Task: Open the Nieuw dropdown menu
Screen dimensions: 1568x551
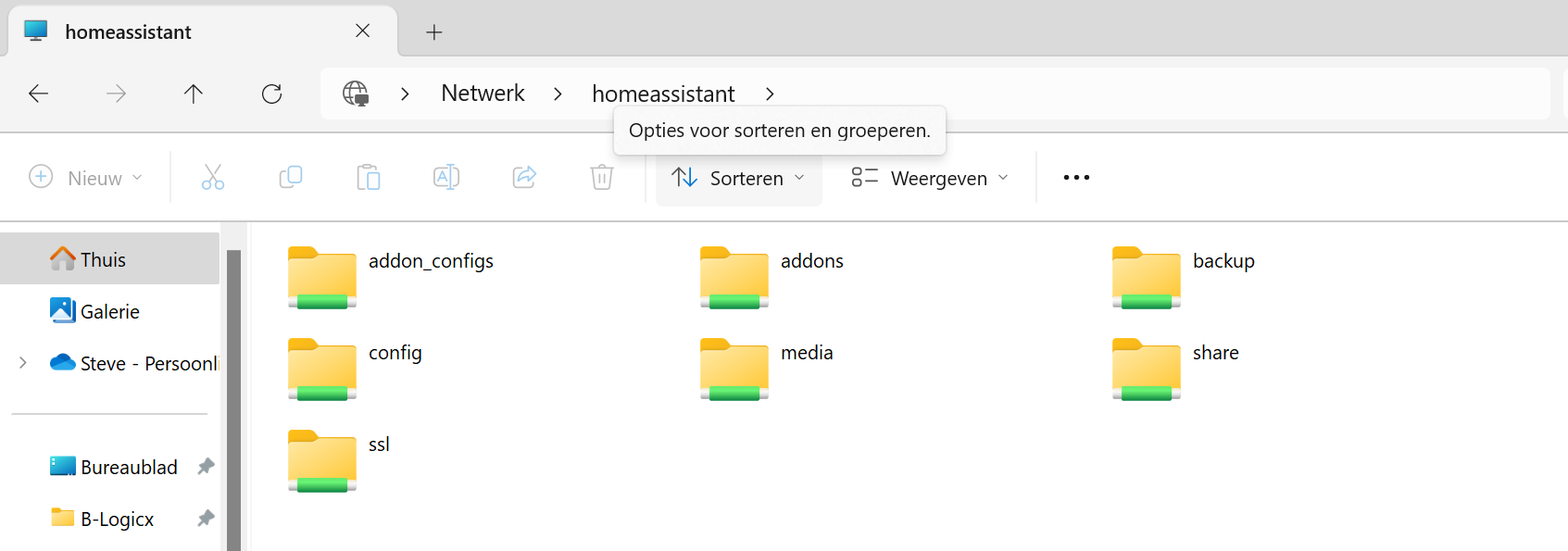Action: pos(85,178)
